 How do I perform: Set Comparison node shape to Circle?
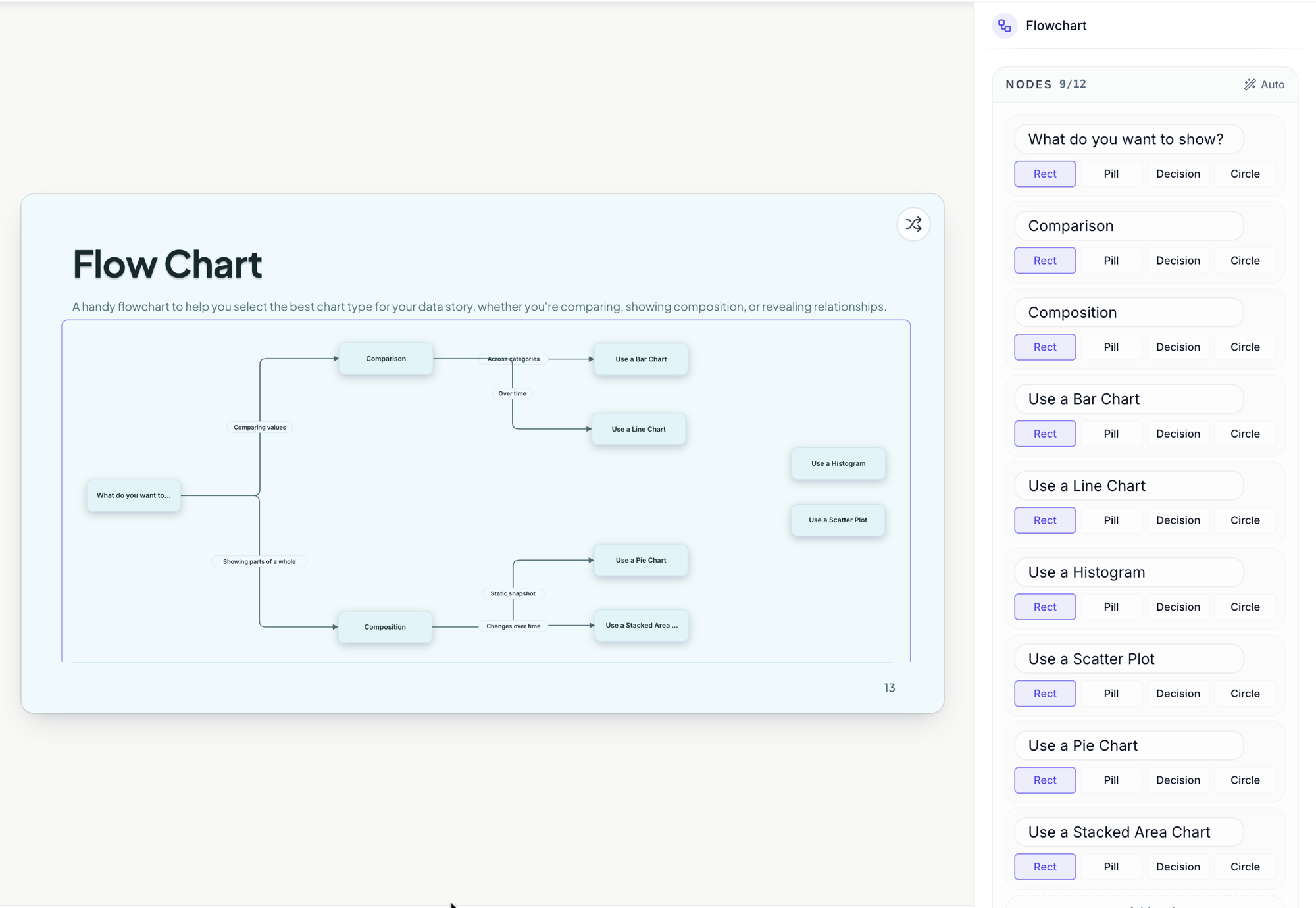(x=1245, y=261)
